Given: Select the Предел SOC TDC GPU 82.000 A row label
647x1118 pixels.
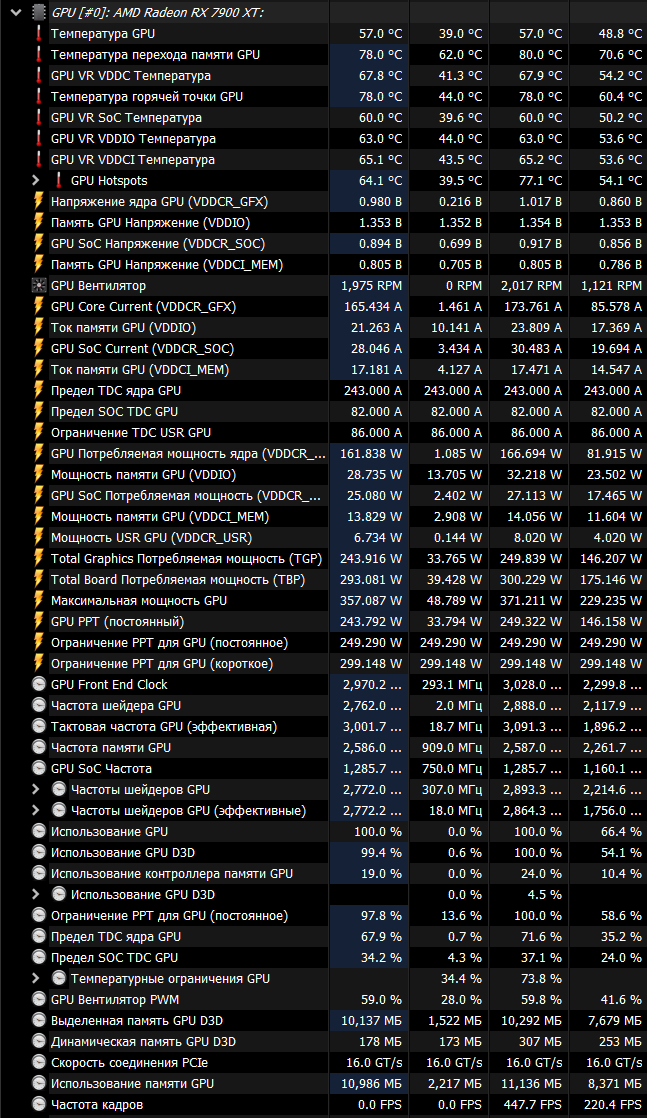Looking at the screenshot, I should coord(115,411).
